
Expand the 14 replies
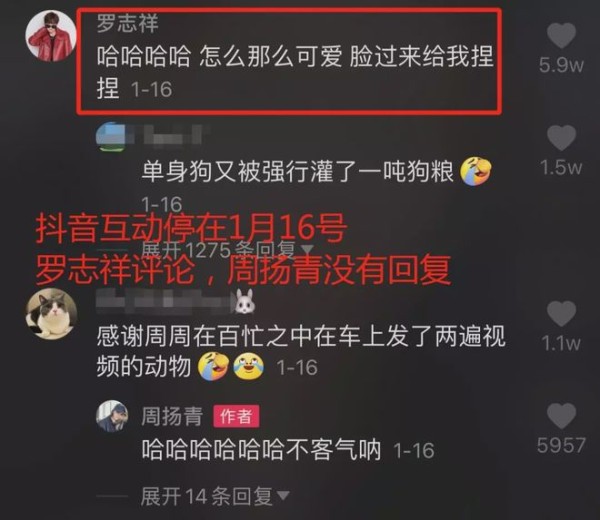point(215,496)
